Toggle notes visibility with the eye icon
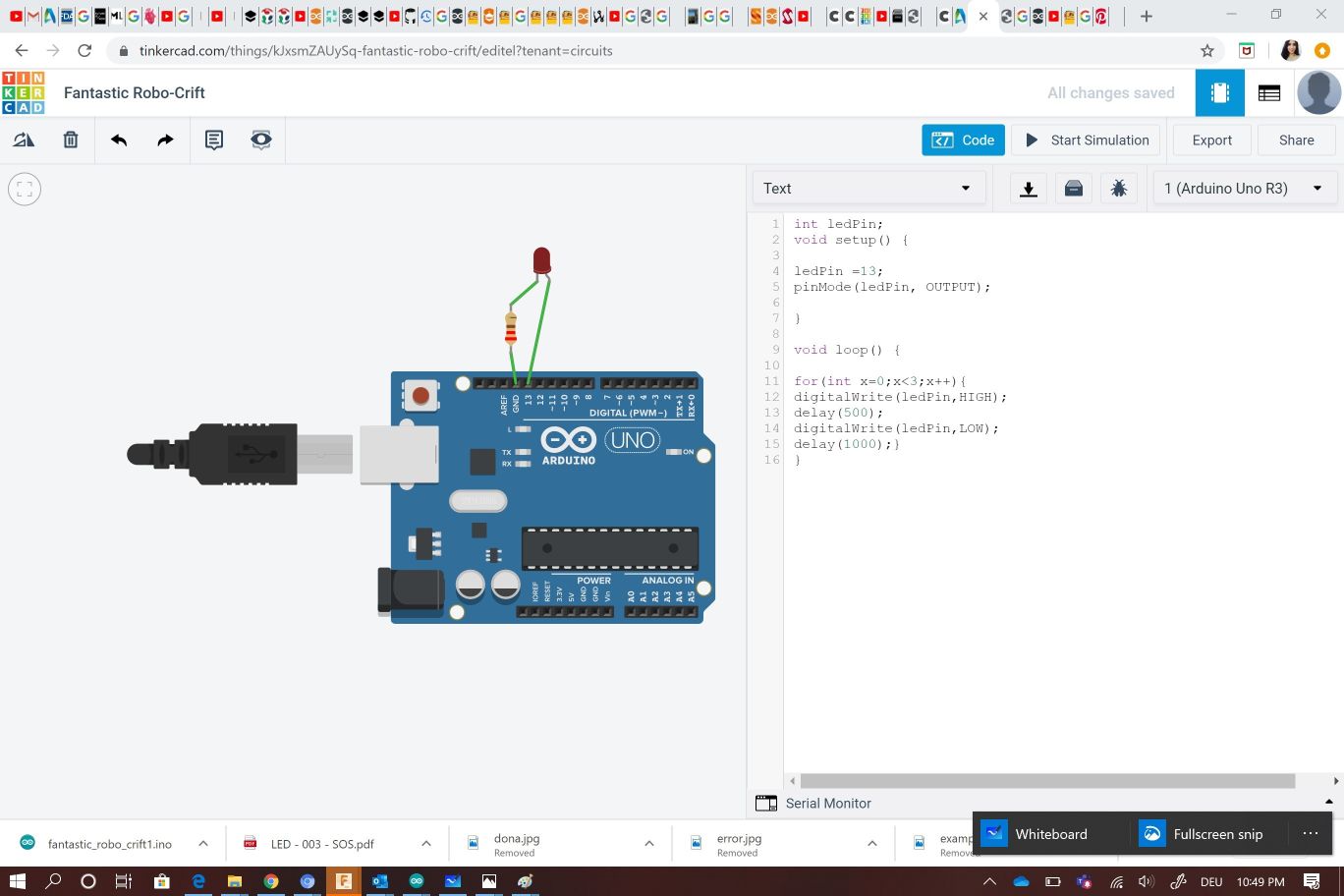 click(x=260, y=140)
